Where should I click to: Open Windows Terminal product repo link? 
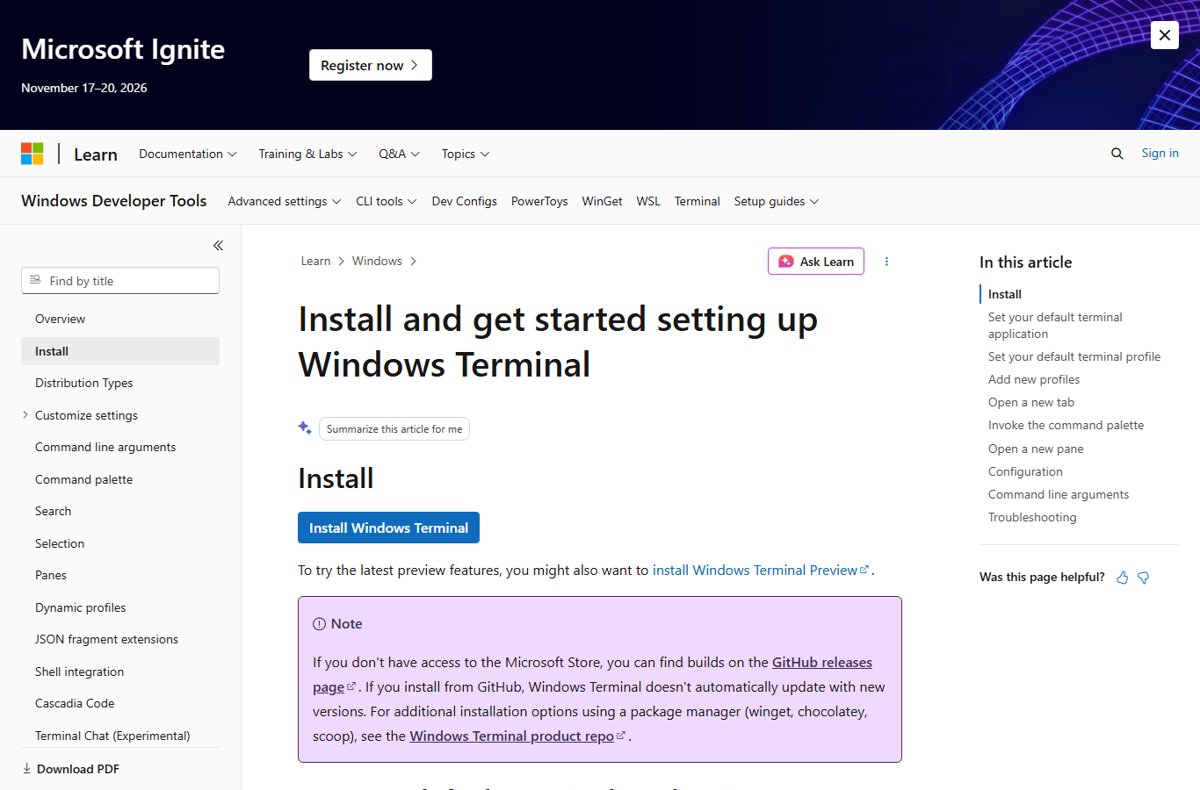(x=518, y=736)
